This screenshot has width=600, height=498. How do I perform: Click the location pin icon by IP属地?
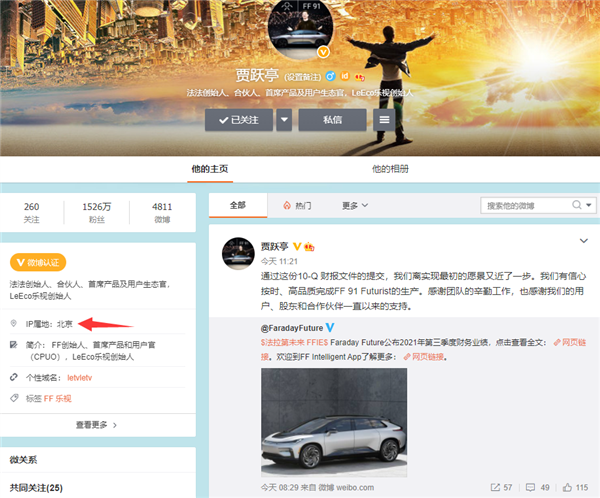[x=13, y=324]
